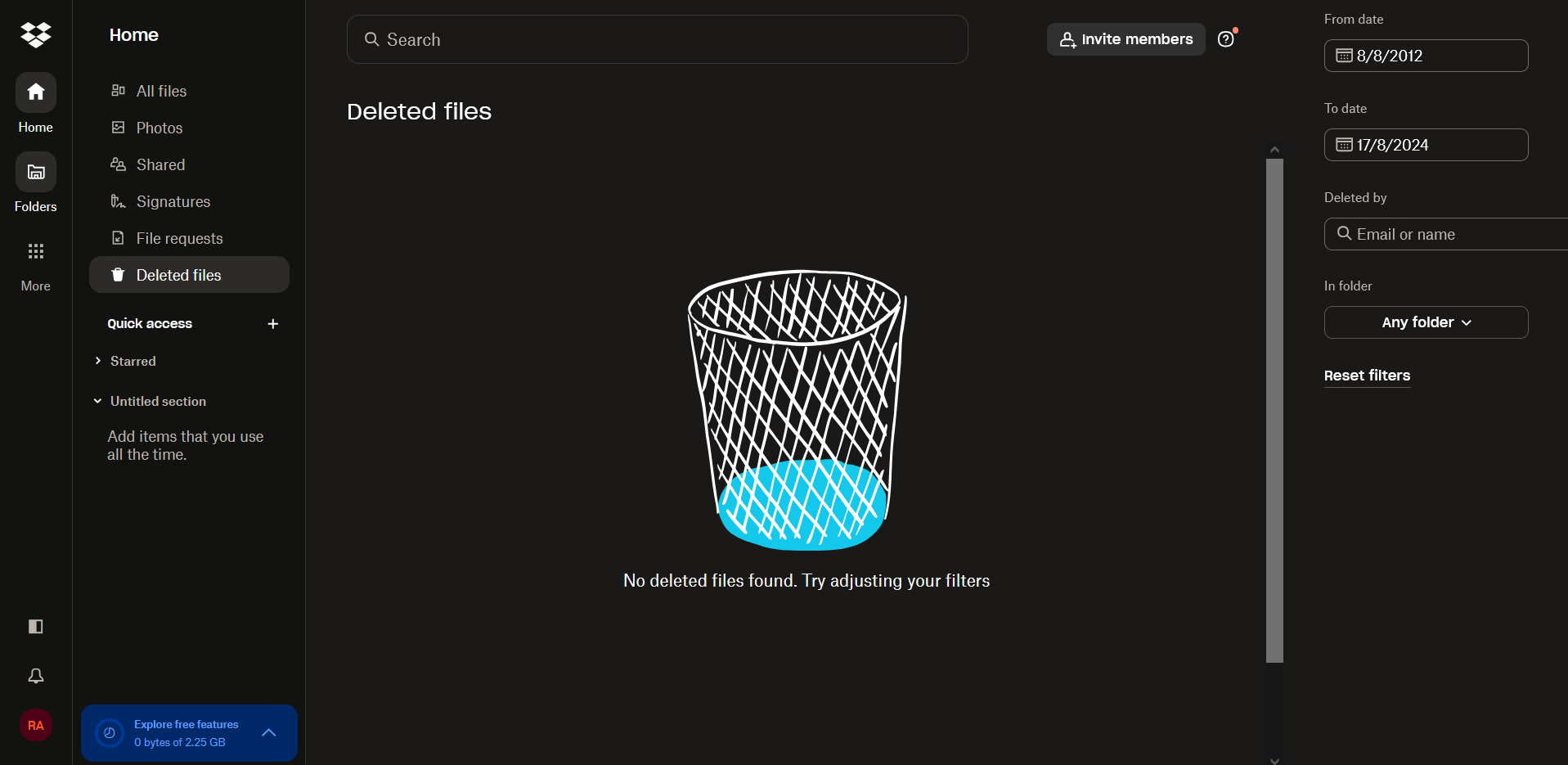
Task: Focus the Deleted by email or name field
Action: 1448,234
